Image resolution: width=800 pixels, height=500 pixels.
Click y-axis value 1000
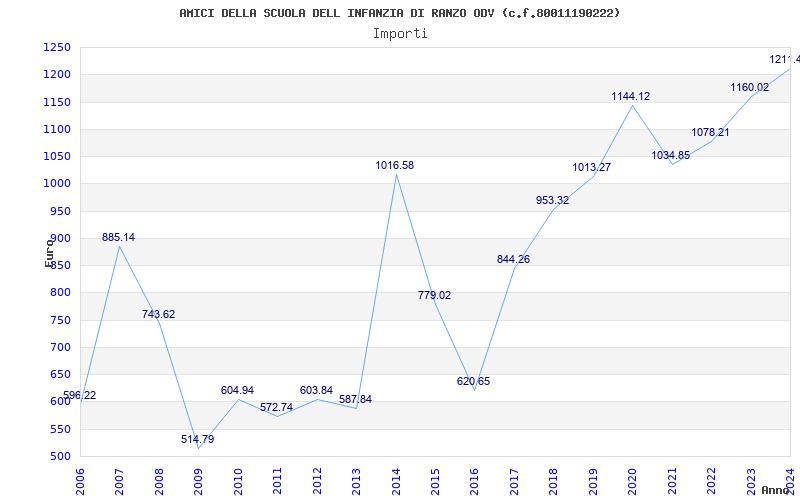(x=57, y=184)
